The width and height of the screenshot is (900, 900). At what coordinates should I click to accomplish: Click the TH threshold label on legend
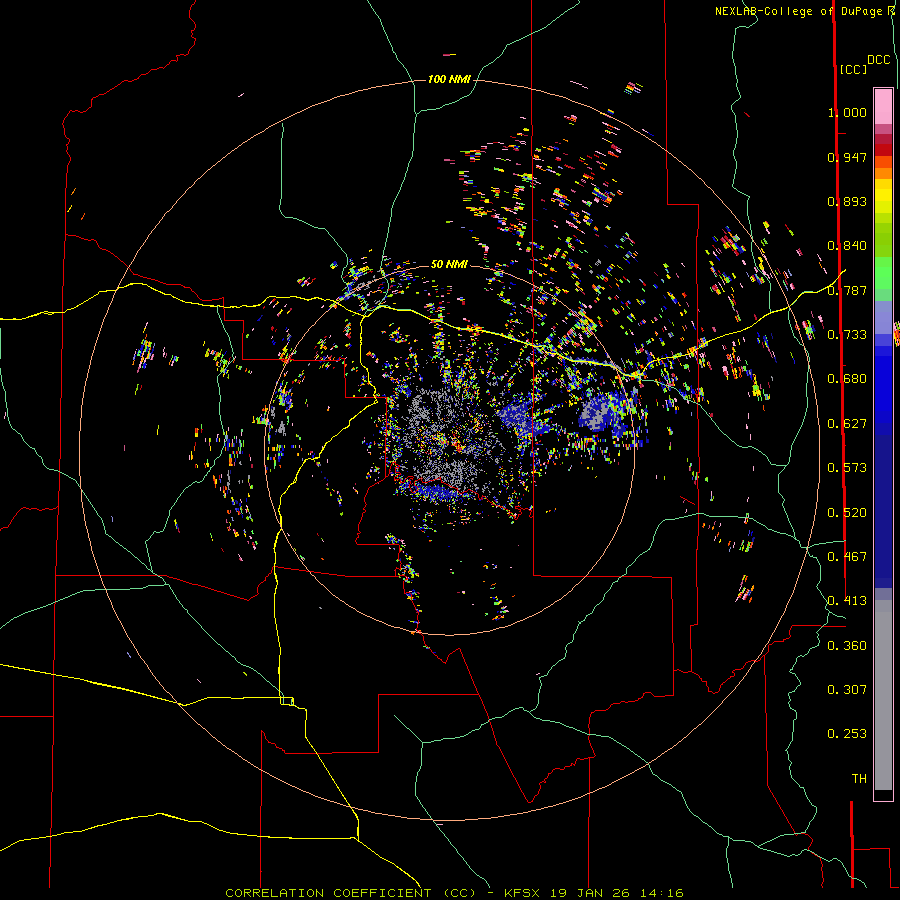pos(859,779)
